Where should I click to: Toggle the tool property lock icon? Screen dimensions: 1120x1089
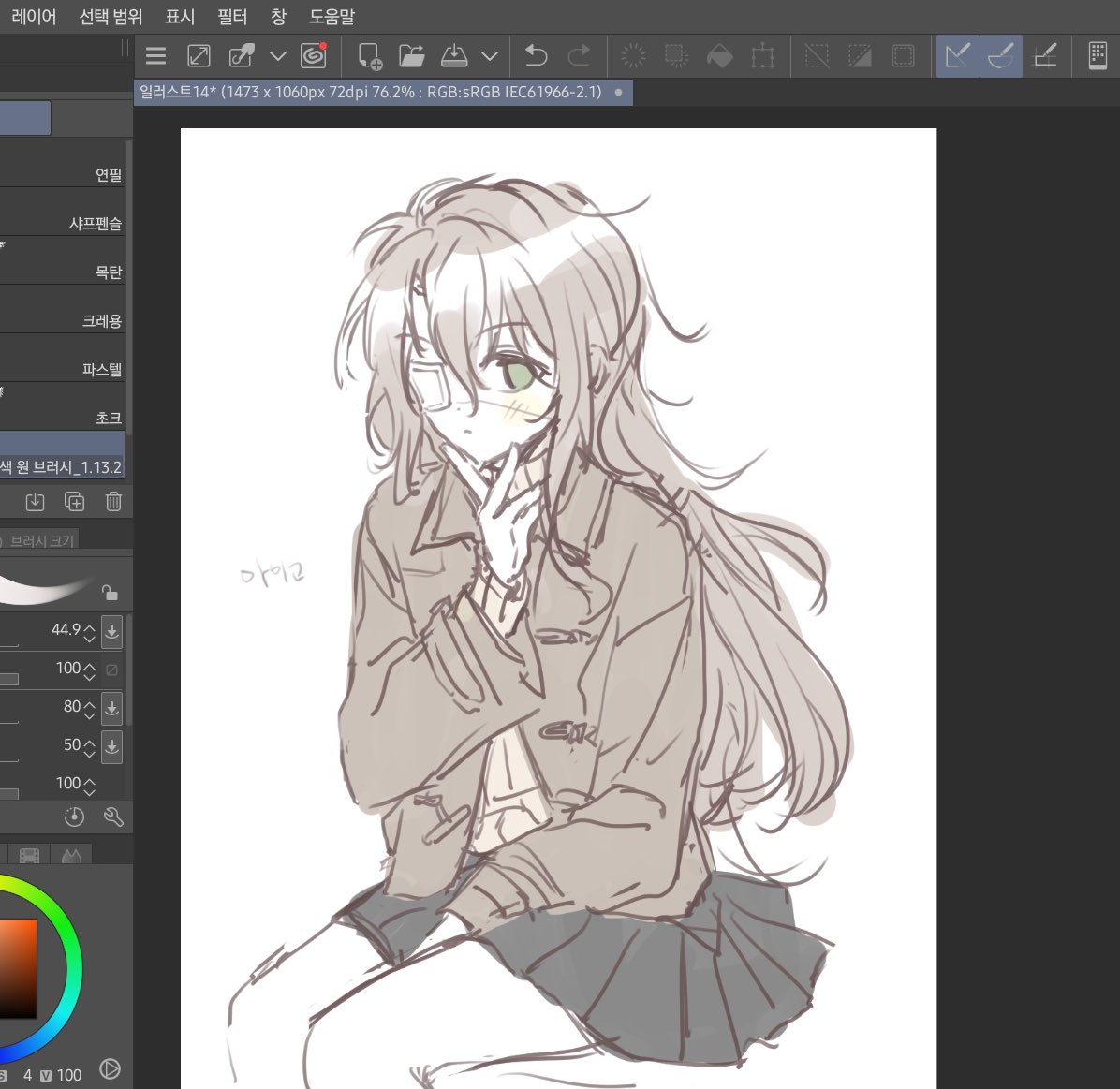click(x=110, y=593)
